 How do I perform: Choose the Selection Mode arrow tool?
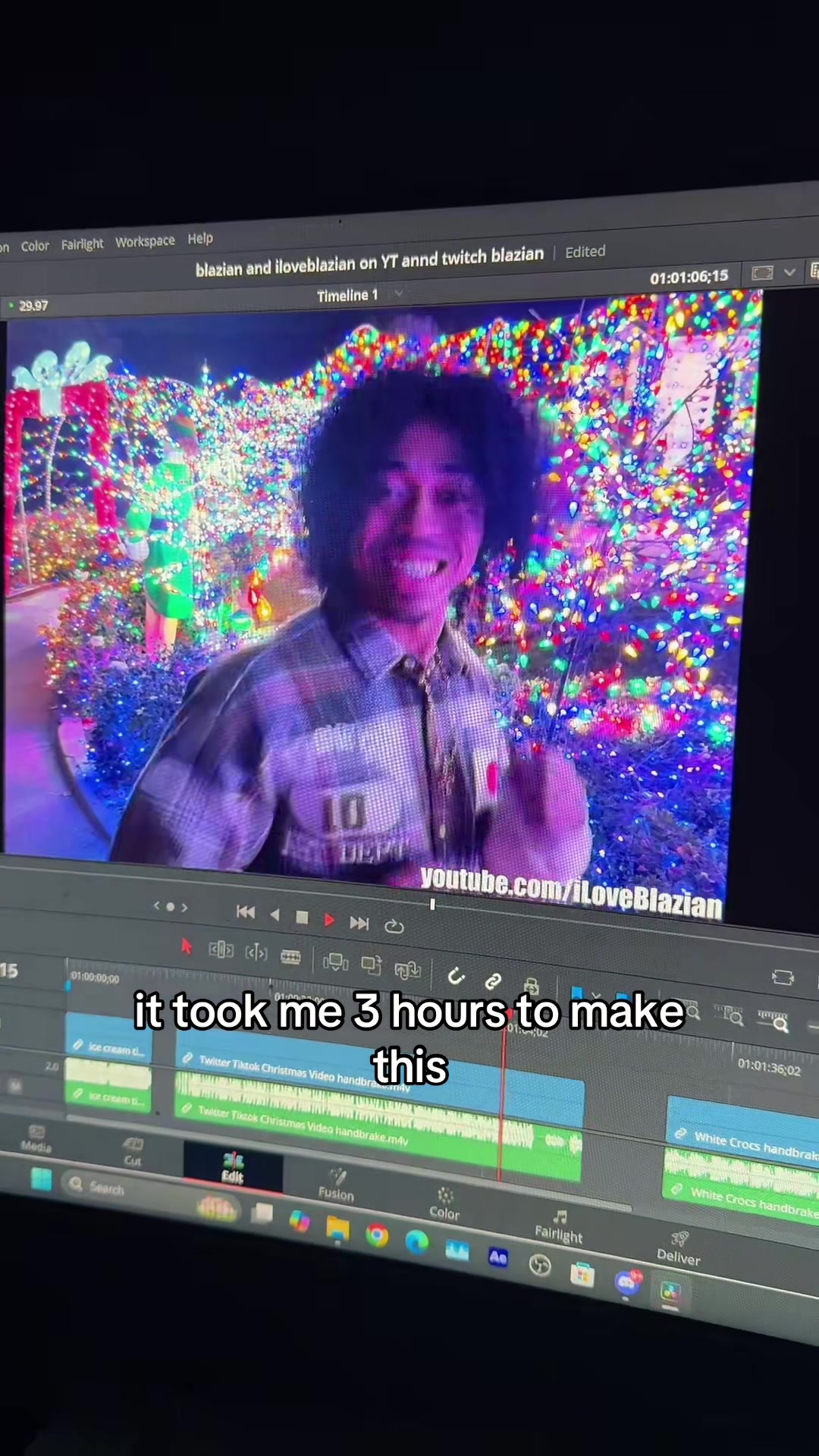tap(186, 946)
